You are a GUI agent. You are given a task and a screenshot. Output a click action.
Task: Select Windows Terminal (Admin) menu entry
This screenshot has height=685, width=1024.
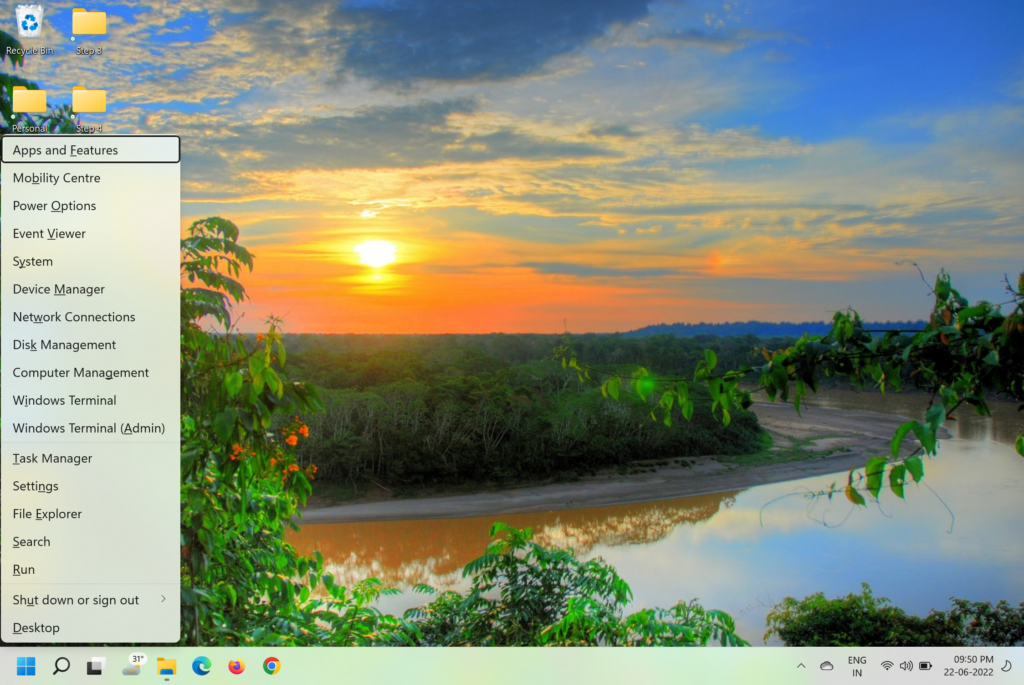pyautogui.click(x=89, y=428)
